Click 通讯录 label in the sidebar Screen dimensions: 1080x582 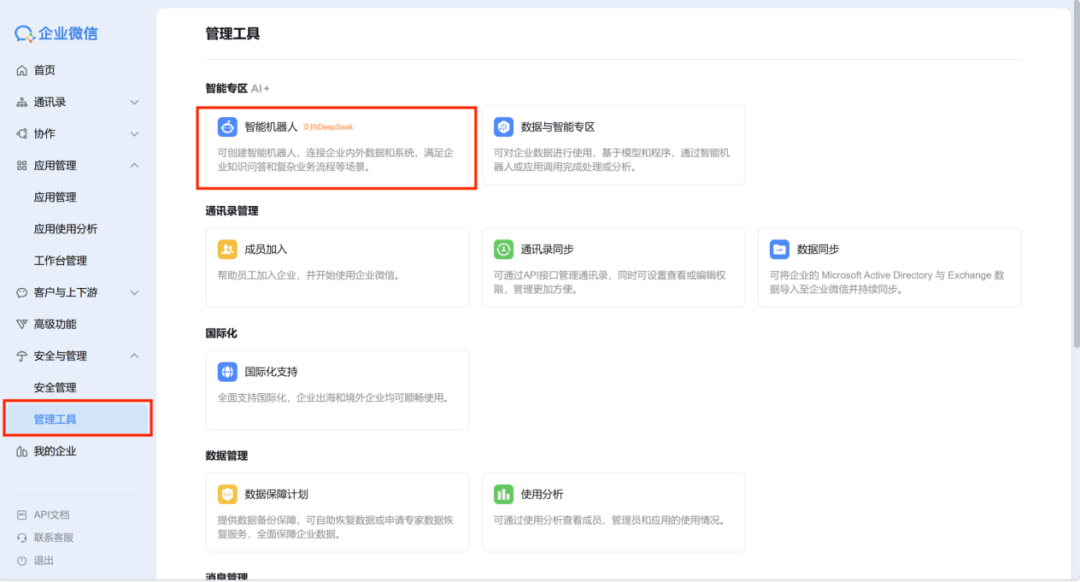pos(50,103)
